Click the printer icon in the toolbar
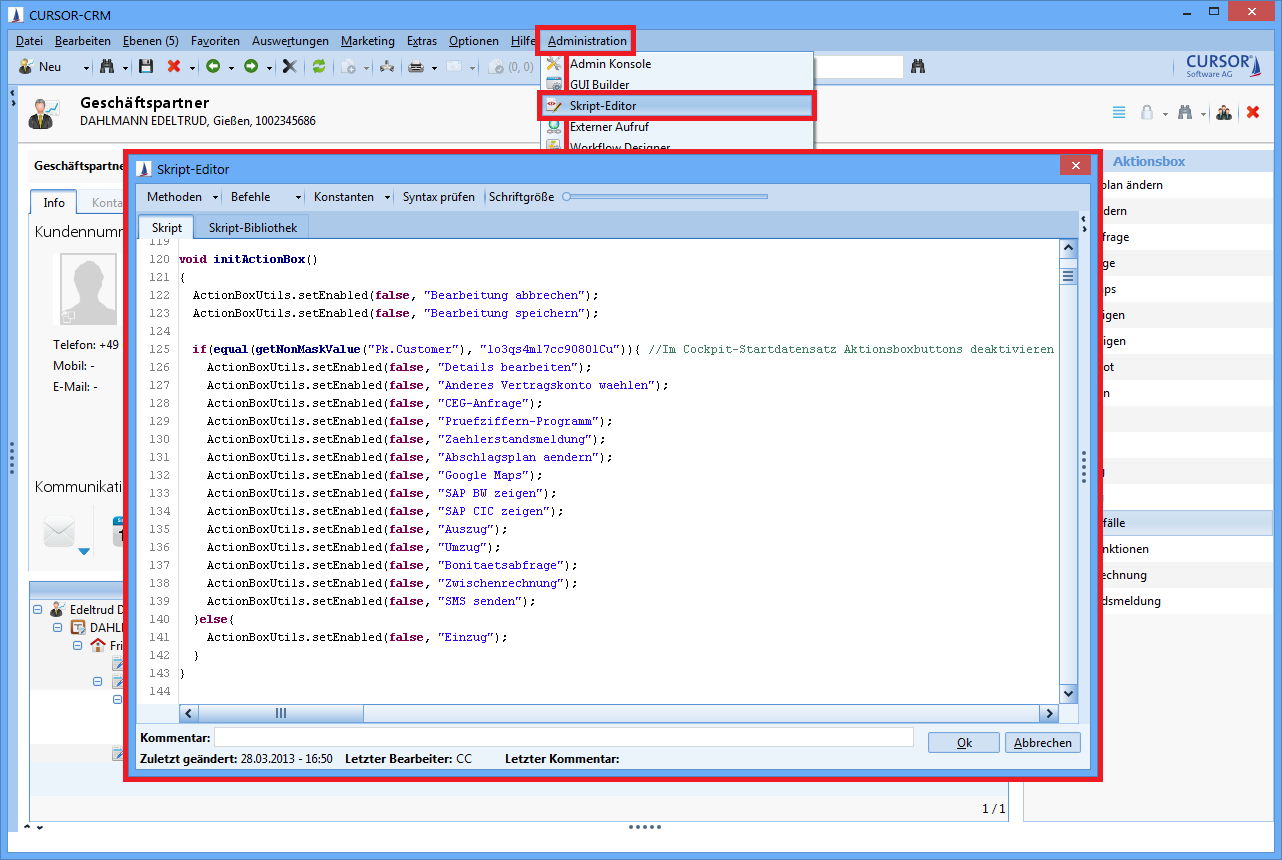 (x=415, y=67)
